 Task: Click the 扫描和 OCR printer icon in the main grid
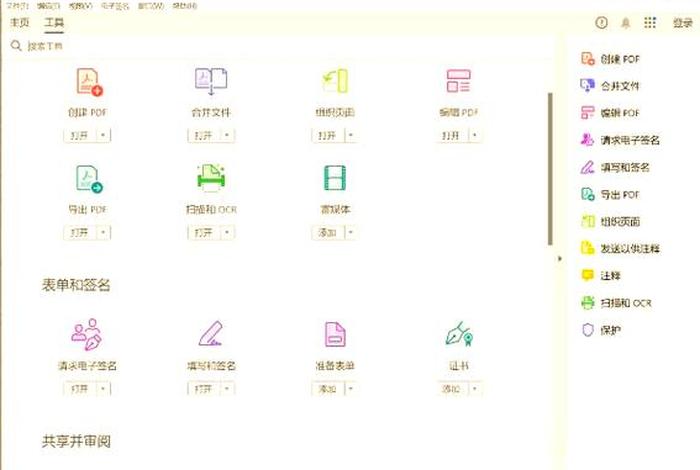pyautogui.click(x=211, y=177)
